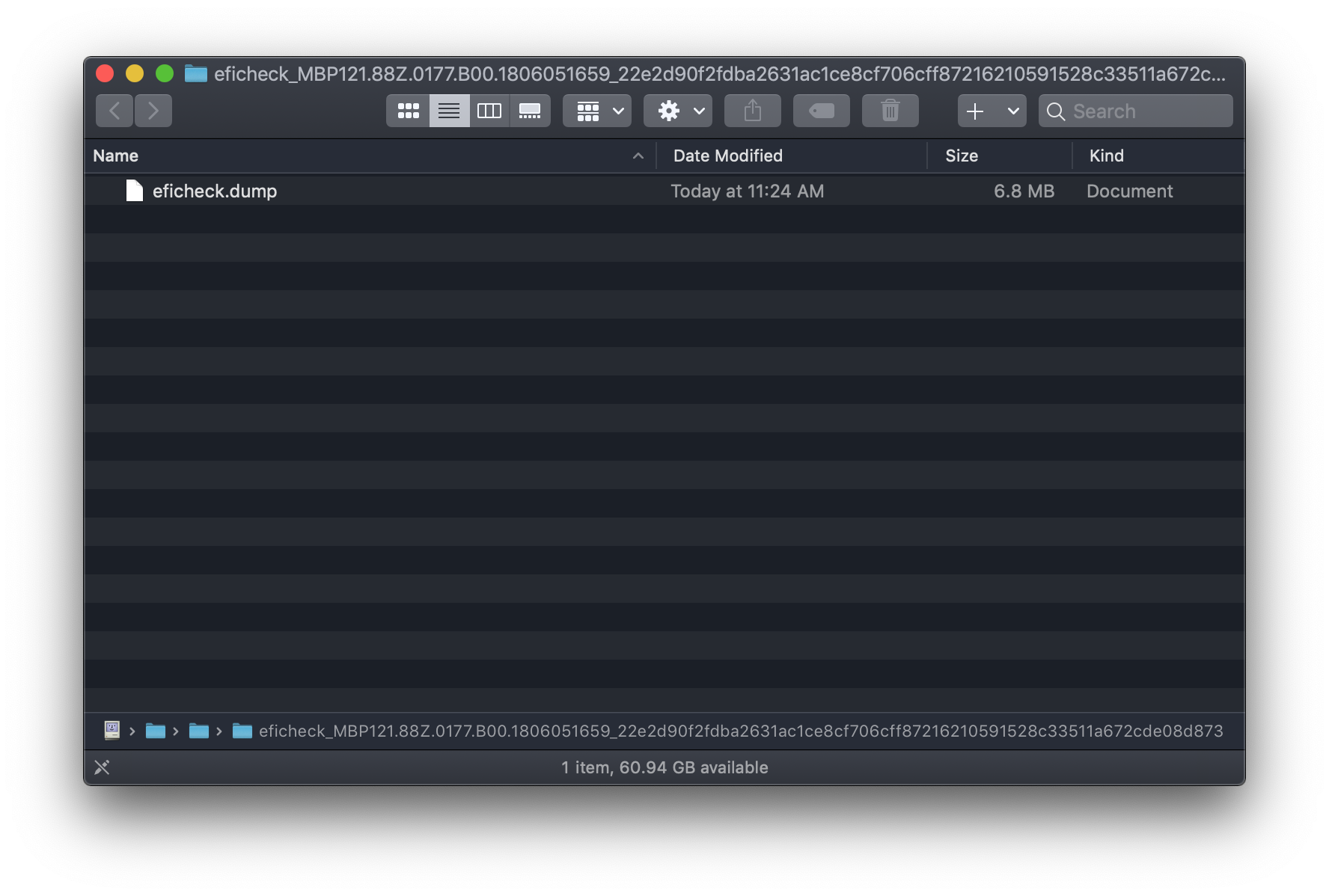Click the Document kind cell
The height and width of the screenshot is (896, 1329).
(x=1130, y=191)
